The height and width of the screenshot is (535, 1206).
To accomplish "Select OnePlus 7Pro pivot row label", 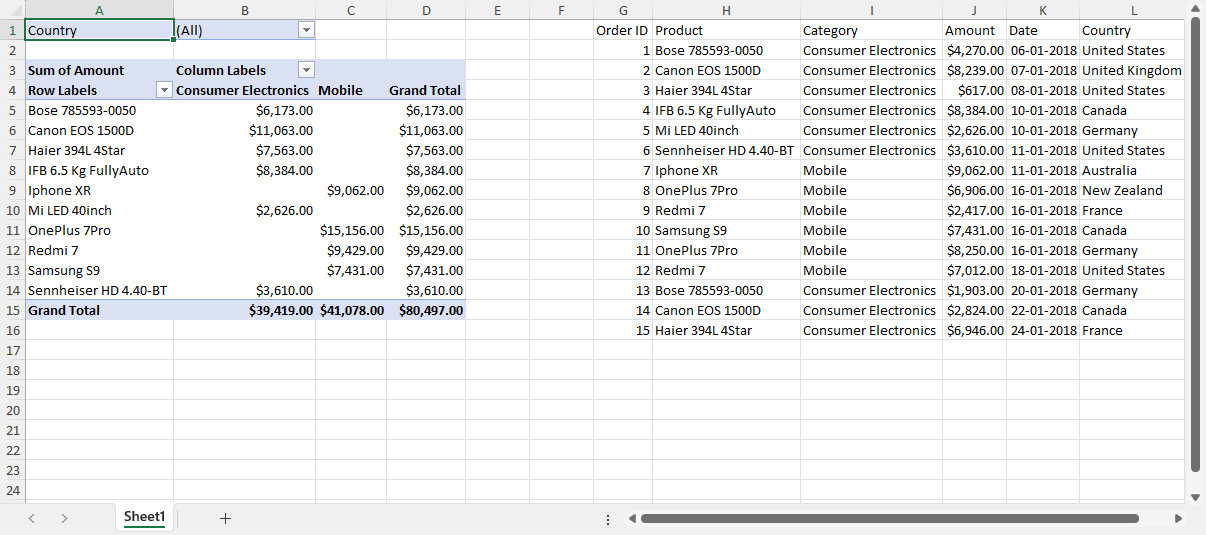I will click(99, 230).
